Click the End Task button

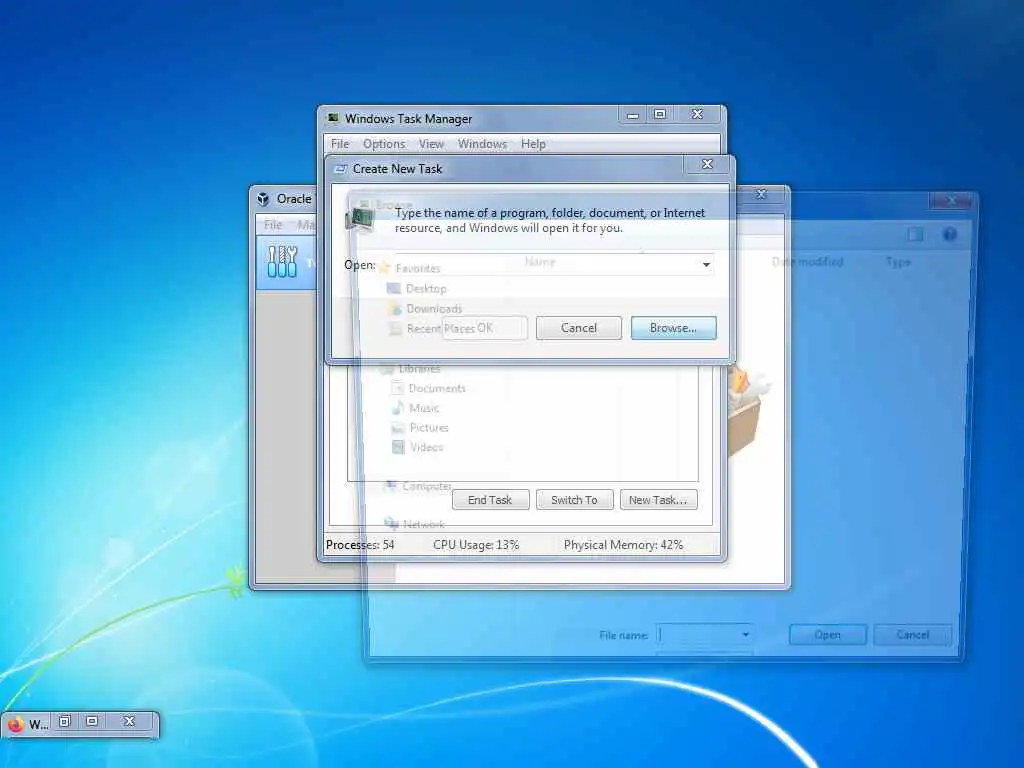click(490, 500)
